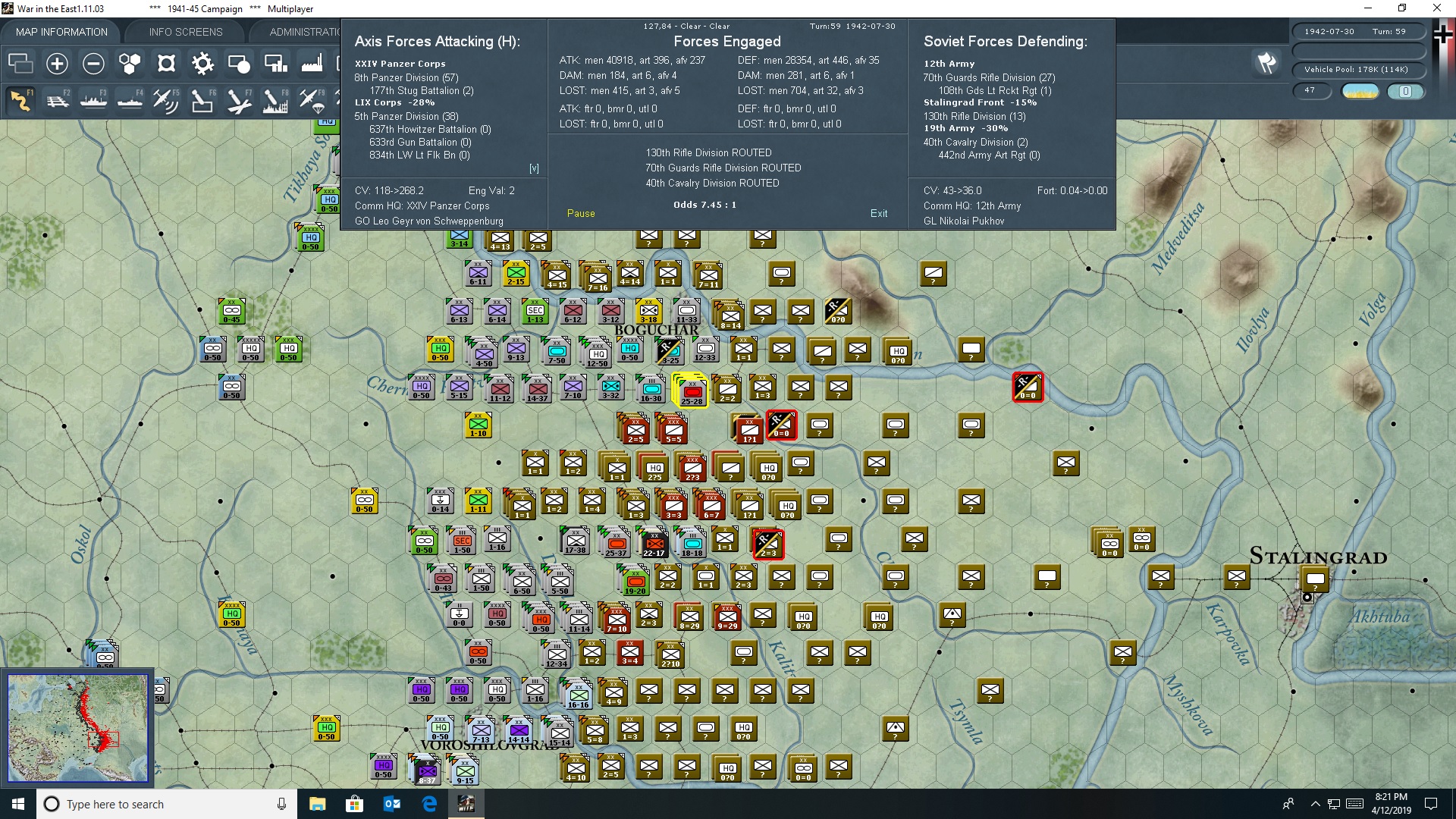Click the end turn flags icon
This screenshot has height=819, width=1456.
point(1266,63)
